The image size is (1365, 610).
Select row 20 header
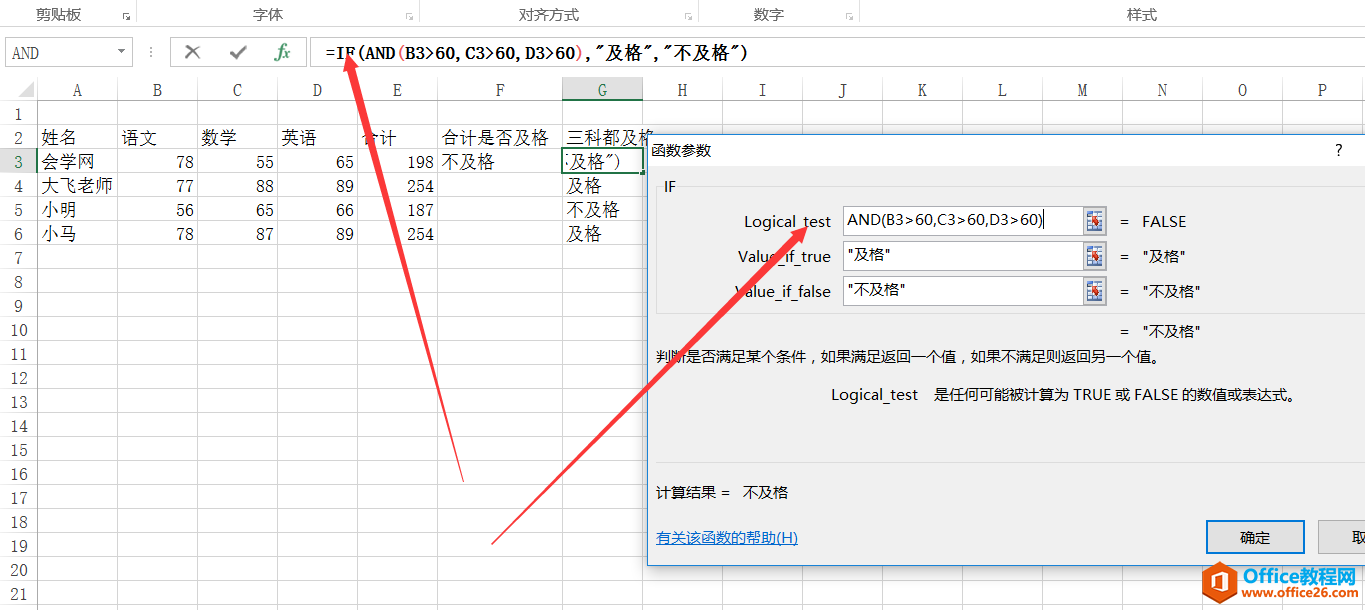pyautogui.click(x=18, y=570)
